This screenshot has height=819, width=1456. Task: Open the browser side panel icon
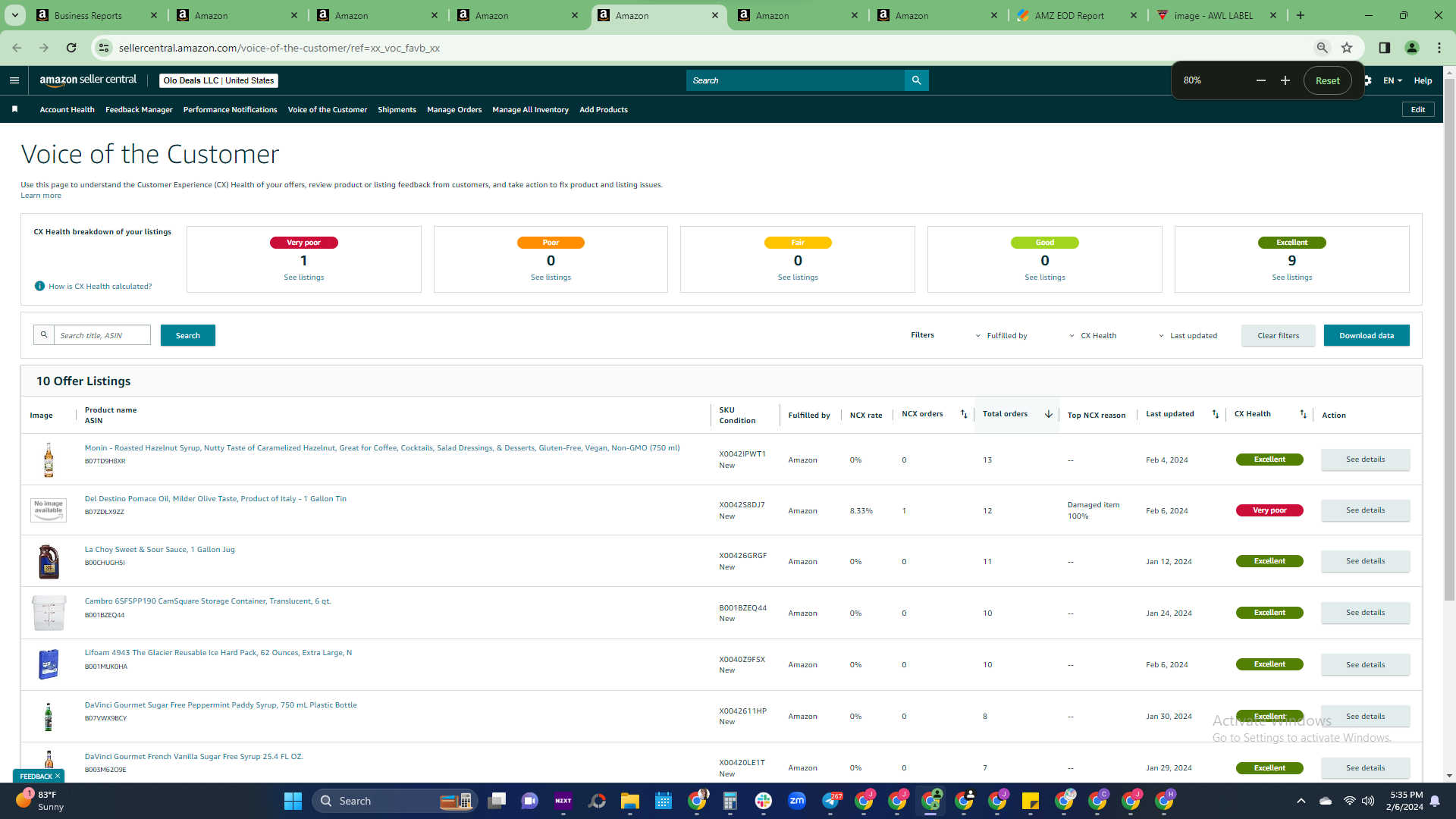(x=1385, y=48)
